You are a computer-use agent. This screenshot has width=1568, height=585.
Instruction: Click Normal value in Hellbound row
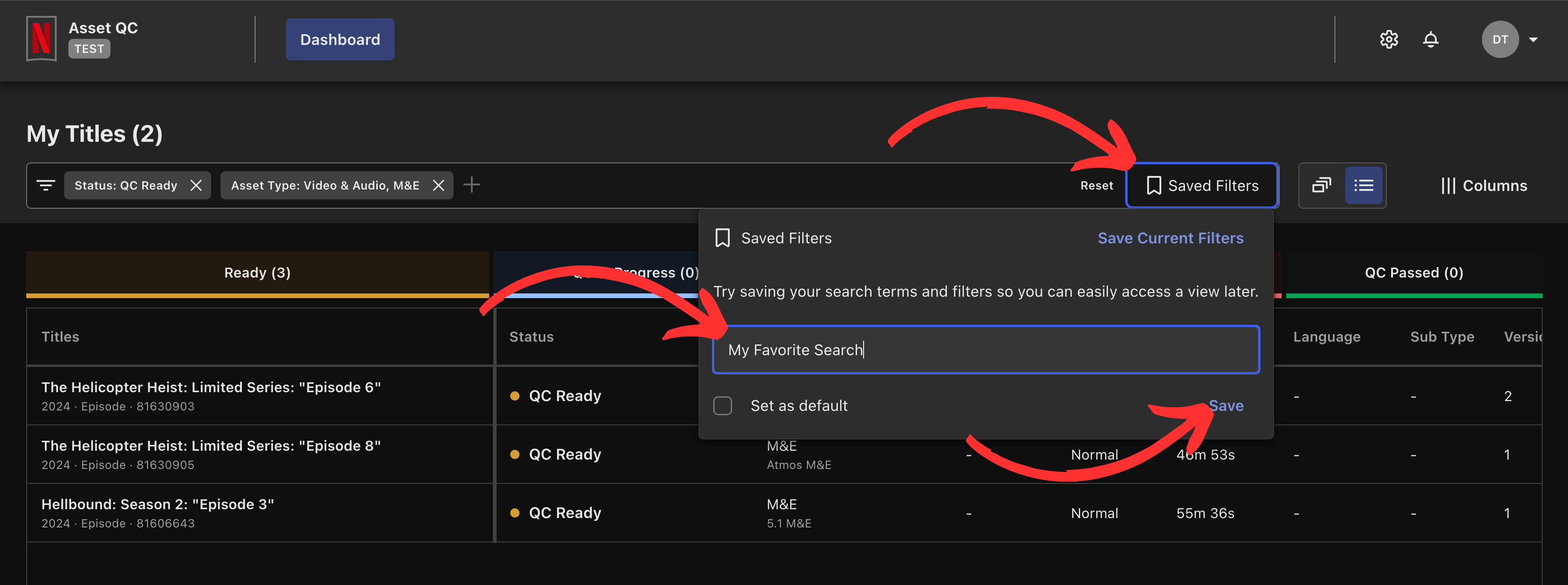click(x=1094, y=513)
